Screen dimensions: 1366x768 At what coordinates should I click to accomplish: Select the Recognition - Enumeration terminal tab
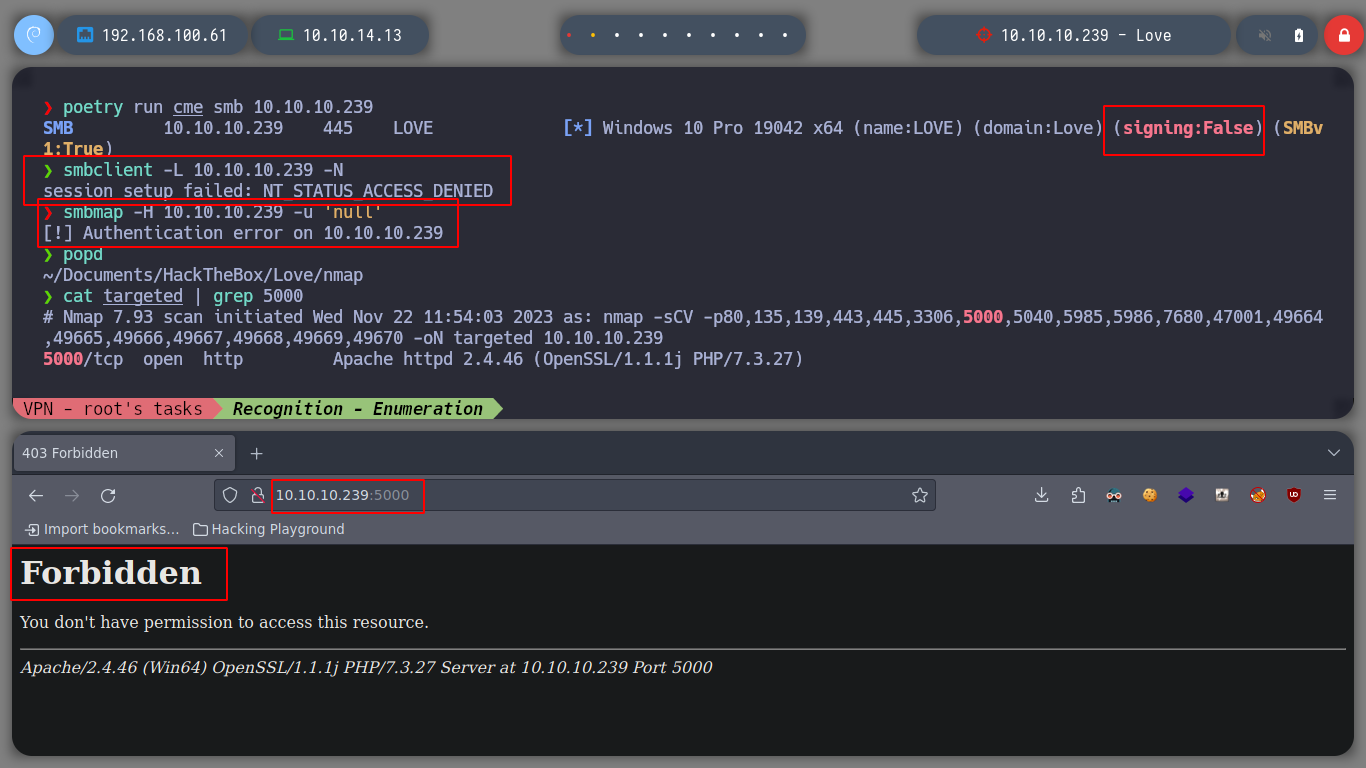tap(357, 408)
